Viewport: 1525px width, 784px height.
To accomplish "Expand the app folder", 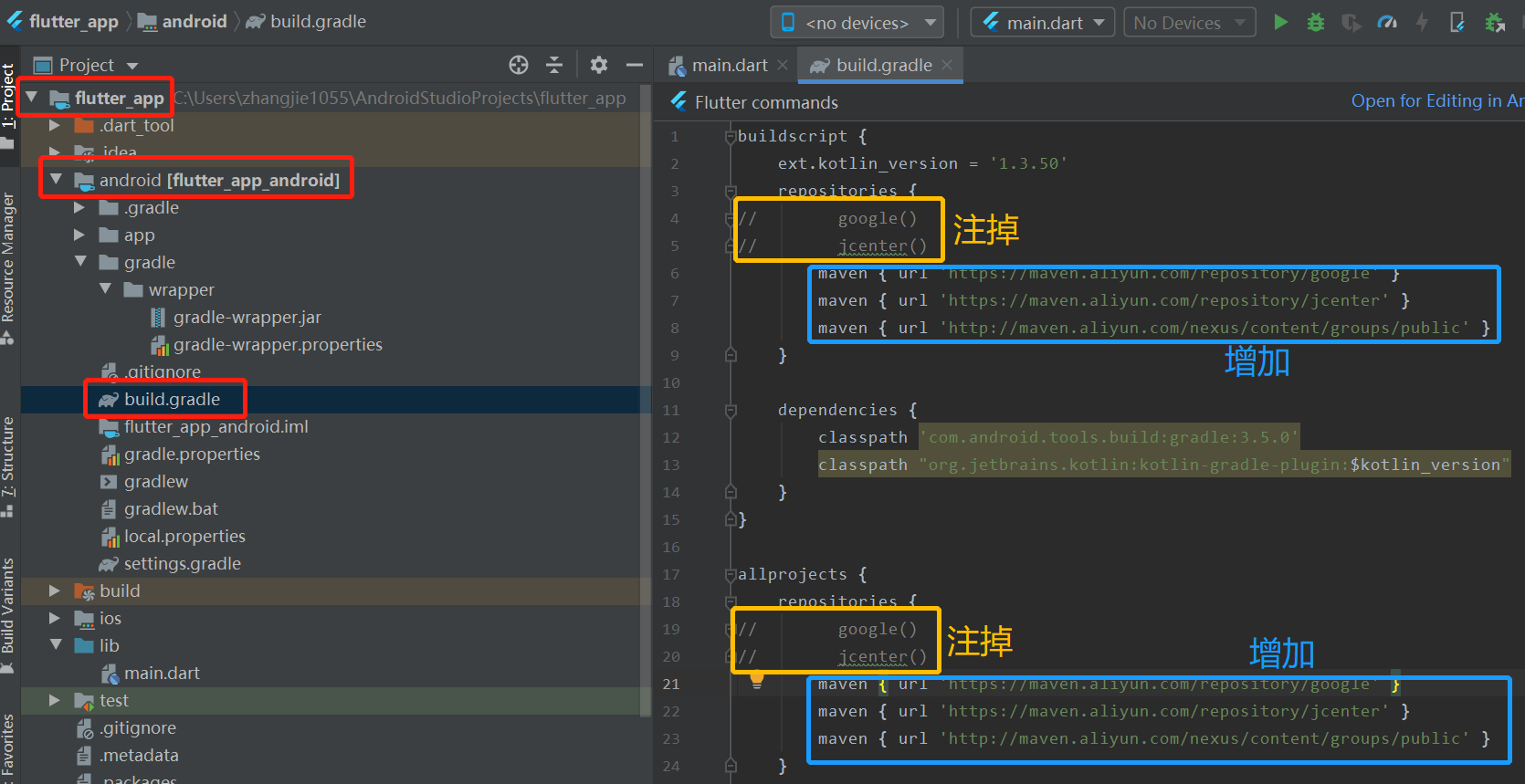I will point(79,235).
